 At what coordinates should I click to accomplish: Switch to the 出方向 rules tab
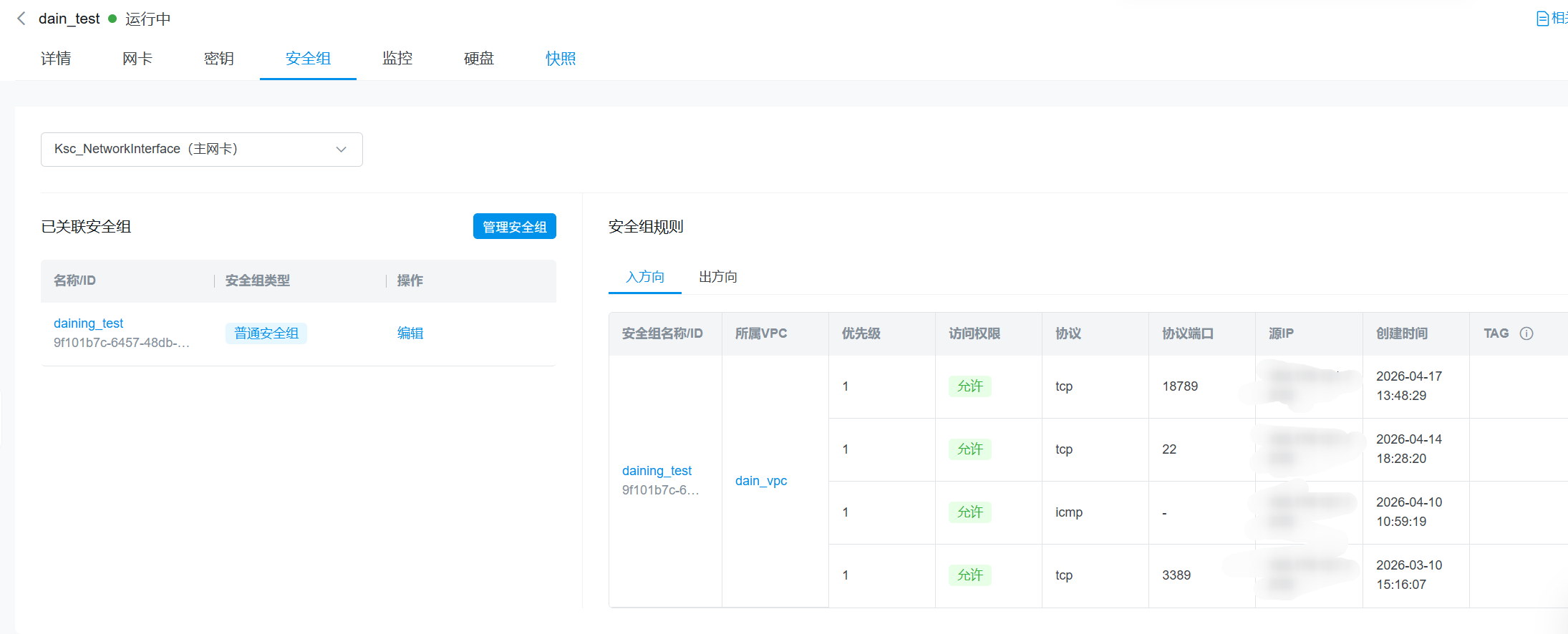(x=718, y=277)
